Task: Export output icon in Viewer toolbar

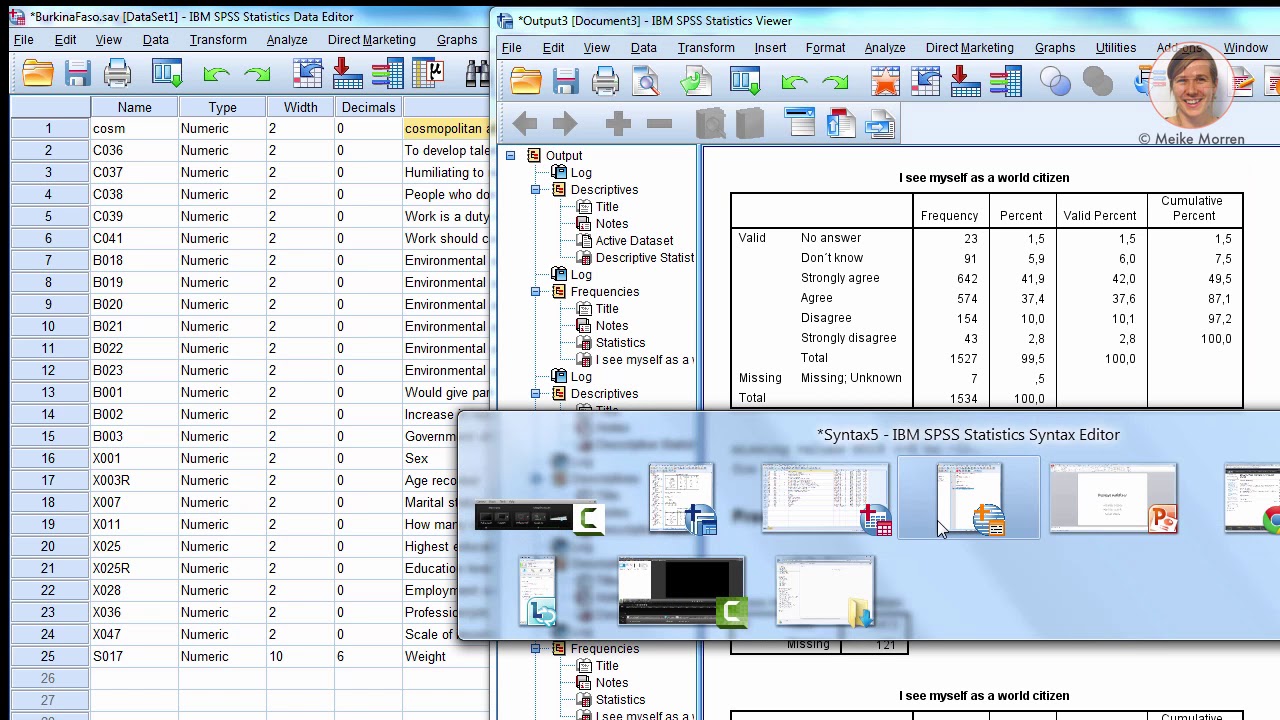Action: 695,82
